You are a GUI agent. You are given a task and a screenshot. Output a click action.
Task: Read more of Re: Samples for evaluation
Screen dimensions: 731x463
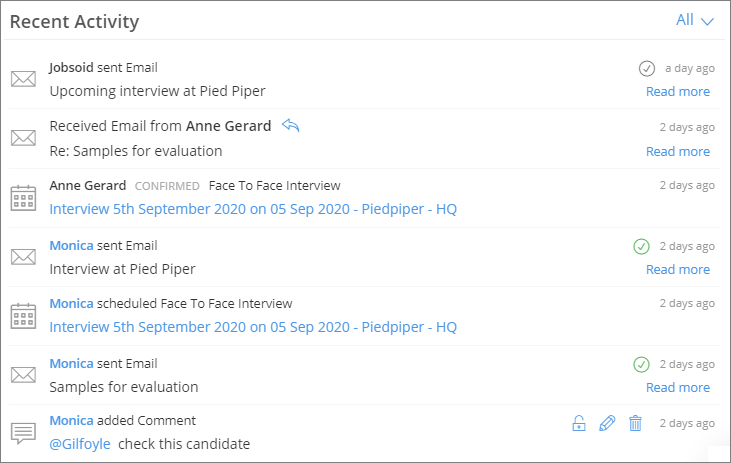pos(677,152)
